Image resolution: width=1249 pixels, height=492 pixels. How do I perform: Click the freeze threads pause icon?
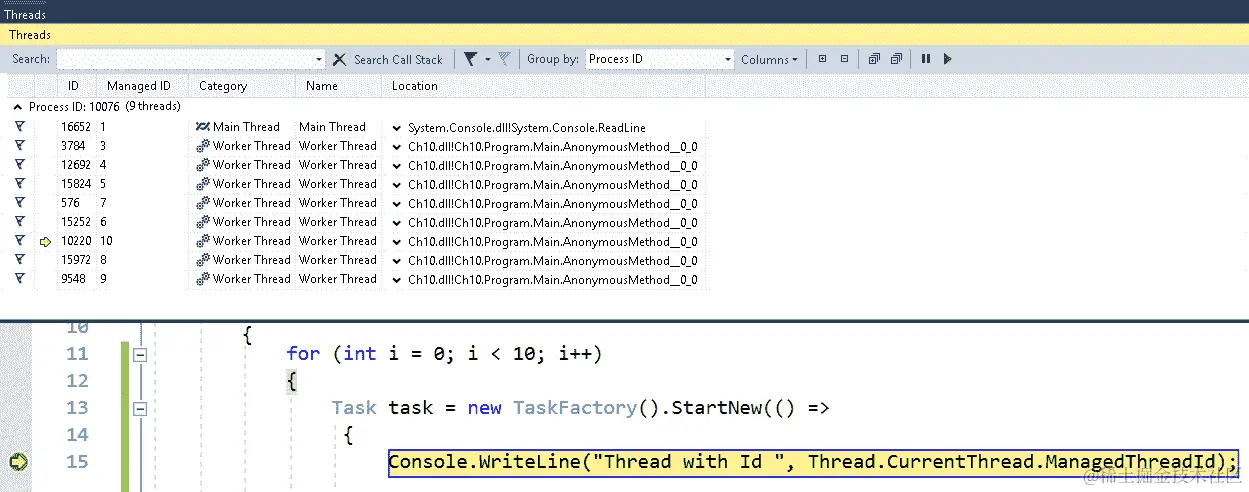tap(926, 59)
